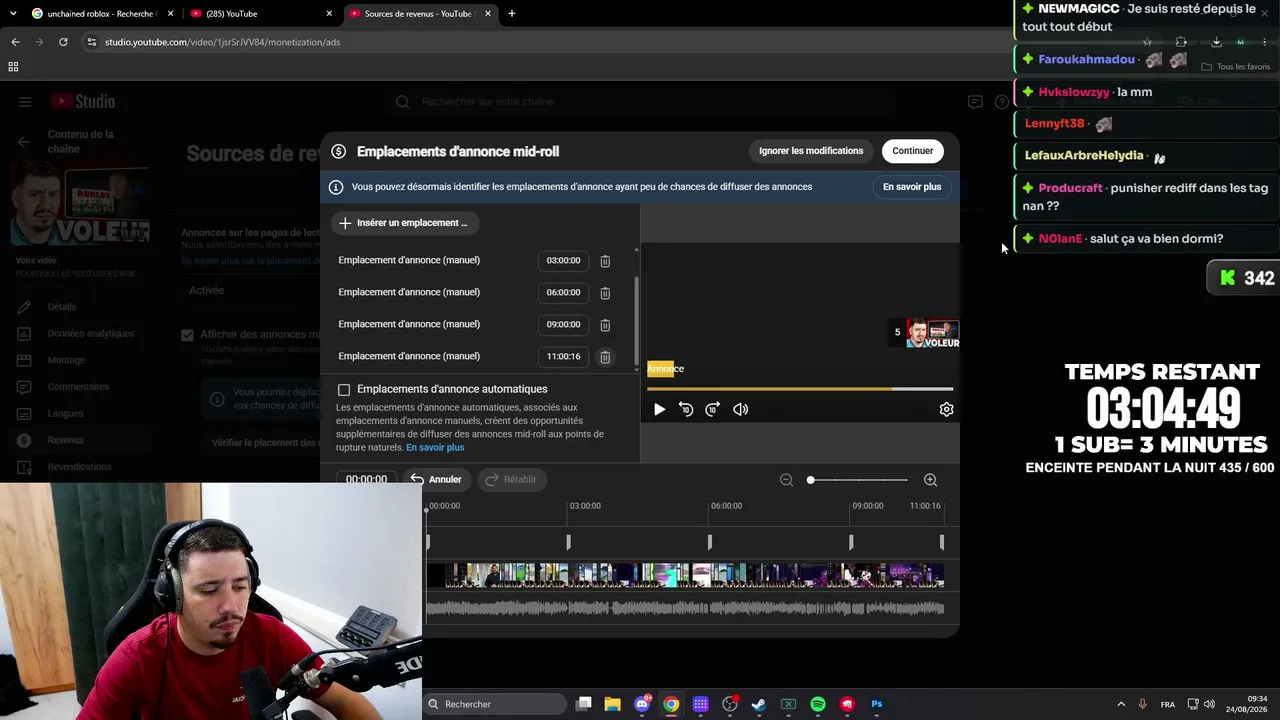The width and height of the screenshot is (1280, 720).
Task: Open File Explorer from the taskbar
Action: point(613,704)
